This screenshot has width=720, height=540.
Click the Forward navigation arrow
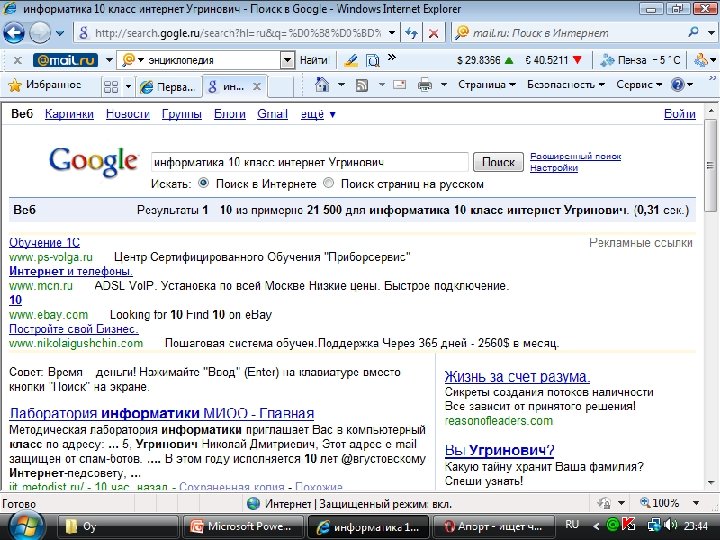click(x=40, y=33)
